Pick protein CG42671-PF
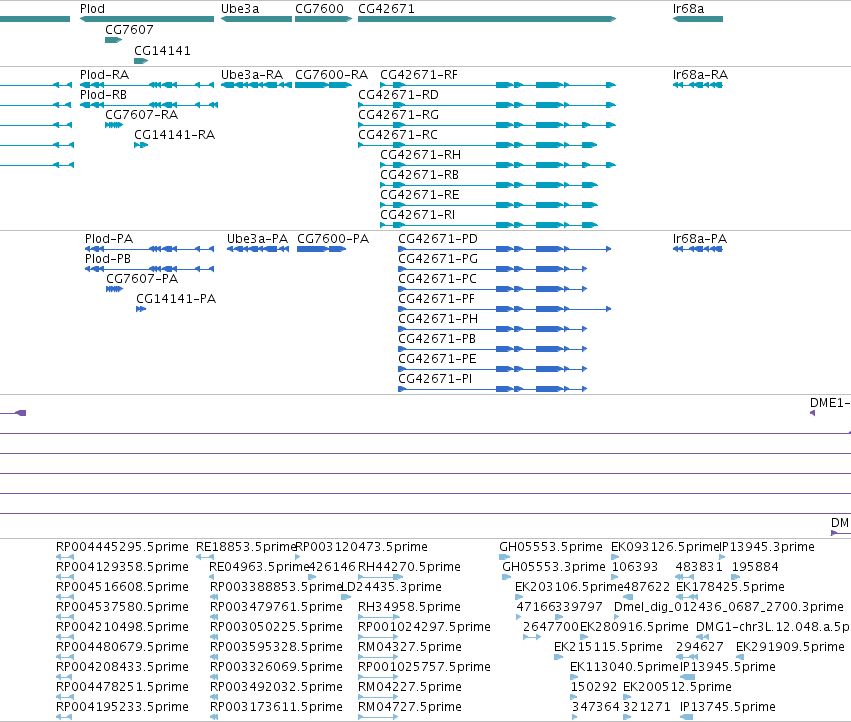The width and height of the screenshot is (851, 722). pos(436,299)
